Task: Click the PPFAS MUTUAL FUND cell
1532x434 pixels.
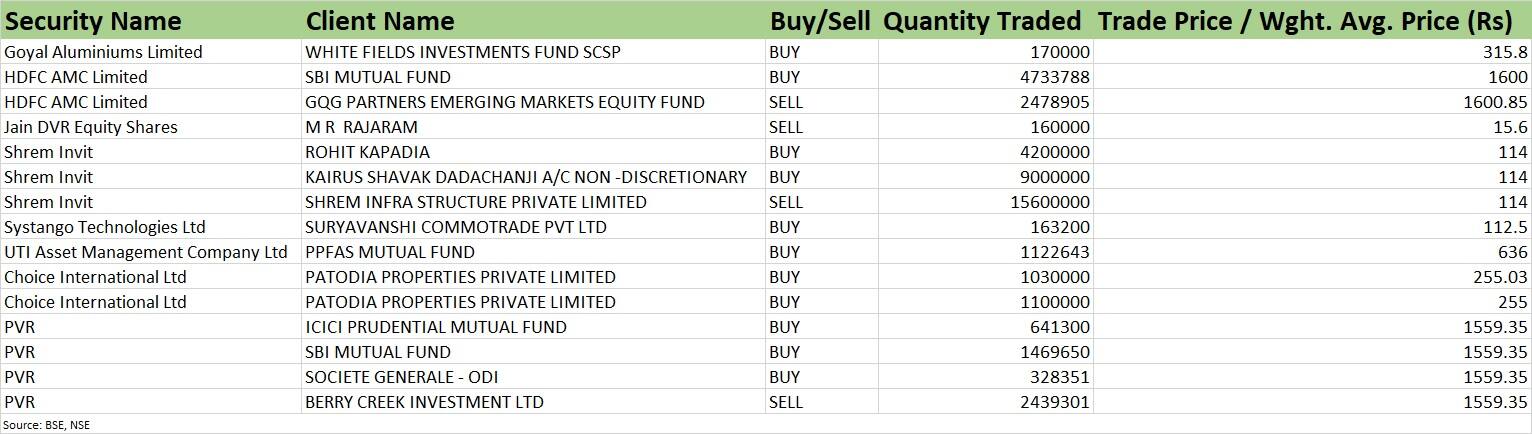Action: (x=533, y=252)
